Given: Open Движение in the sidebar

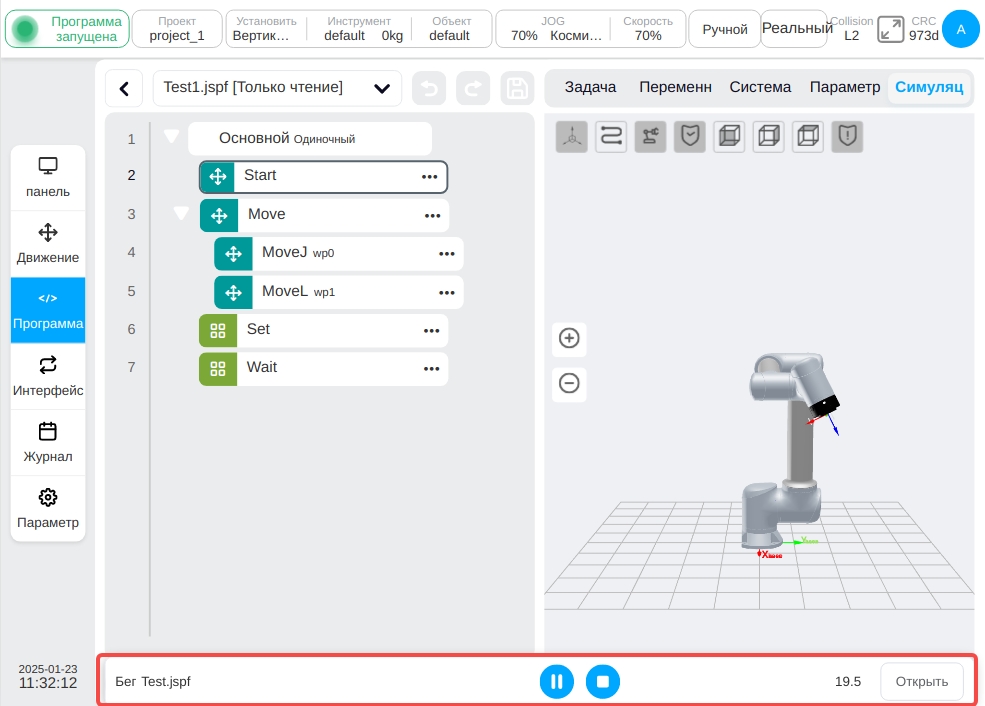Looking at the screenshot, I should (48, 244).
